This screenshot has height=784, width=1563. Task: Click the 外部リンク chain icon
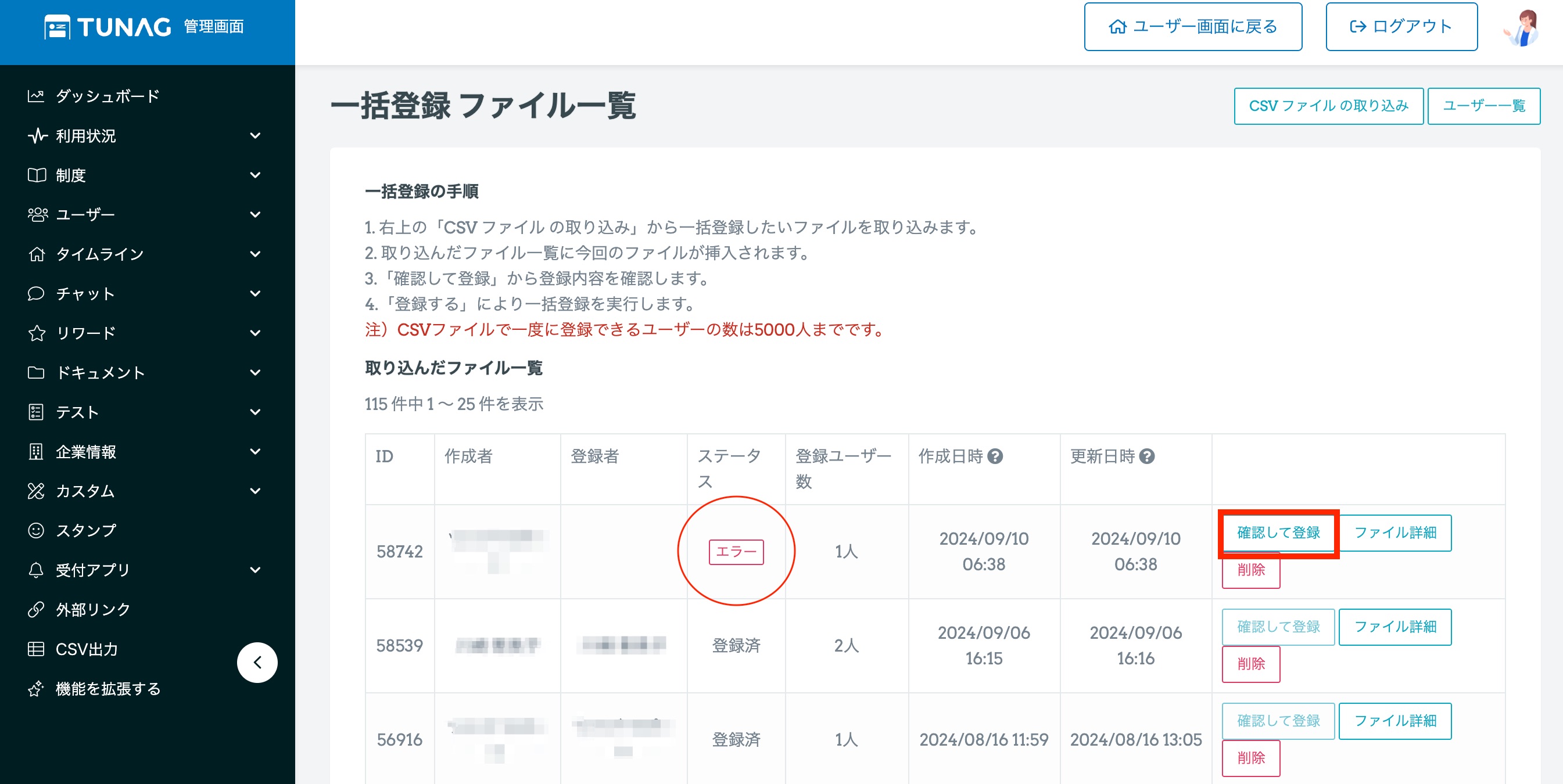(36, 609)
